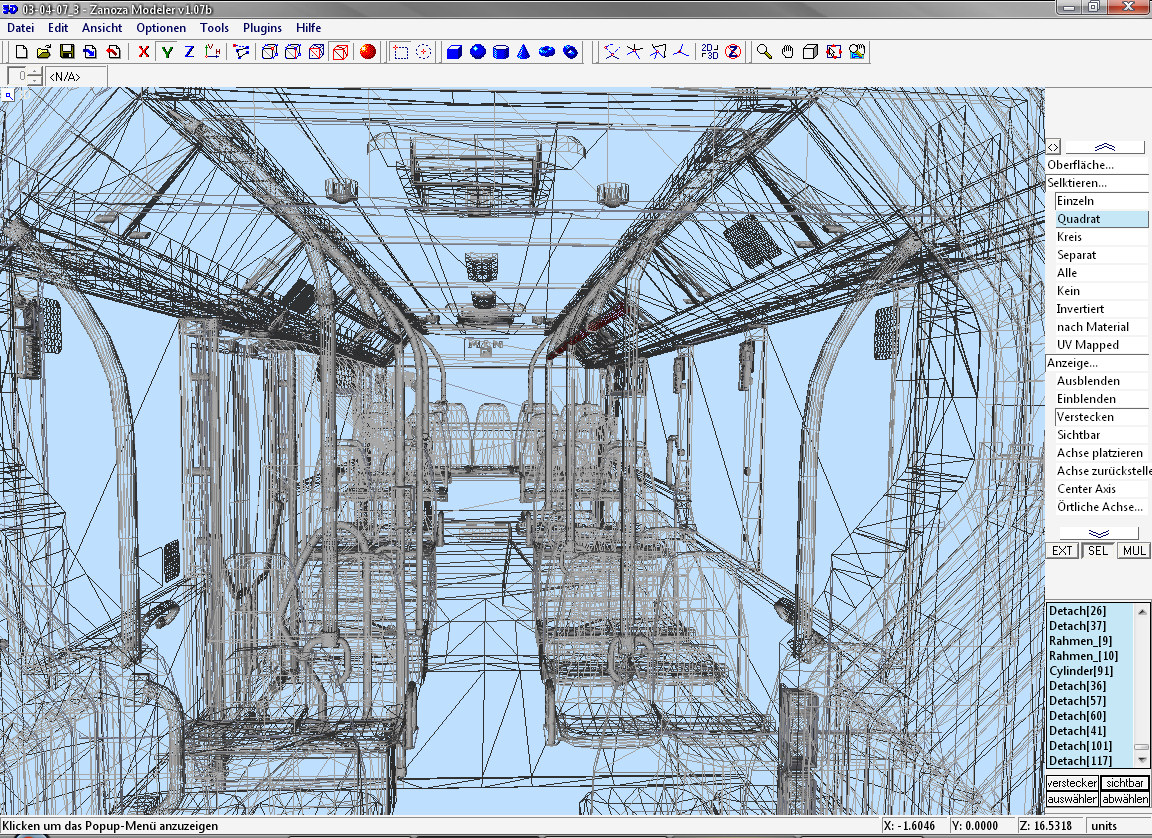Choose Einzeln selection mode
1152x838 pixels.
[1101, 201]
